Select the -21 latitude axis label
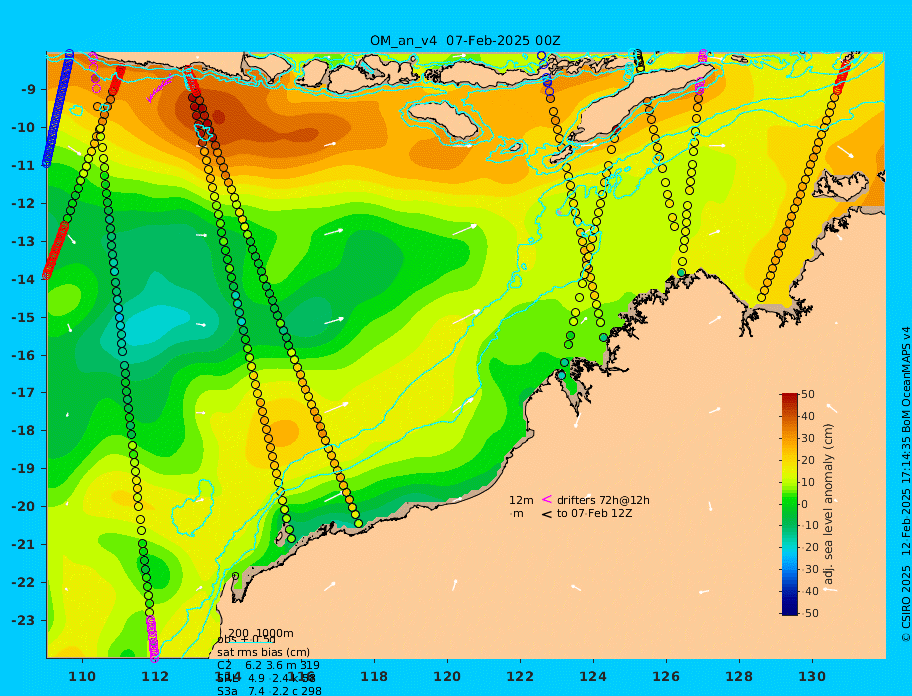The image size is (912, 696). point(23,545)
